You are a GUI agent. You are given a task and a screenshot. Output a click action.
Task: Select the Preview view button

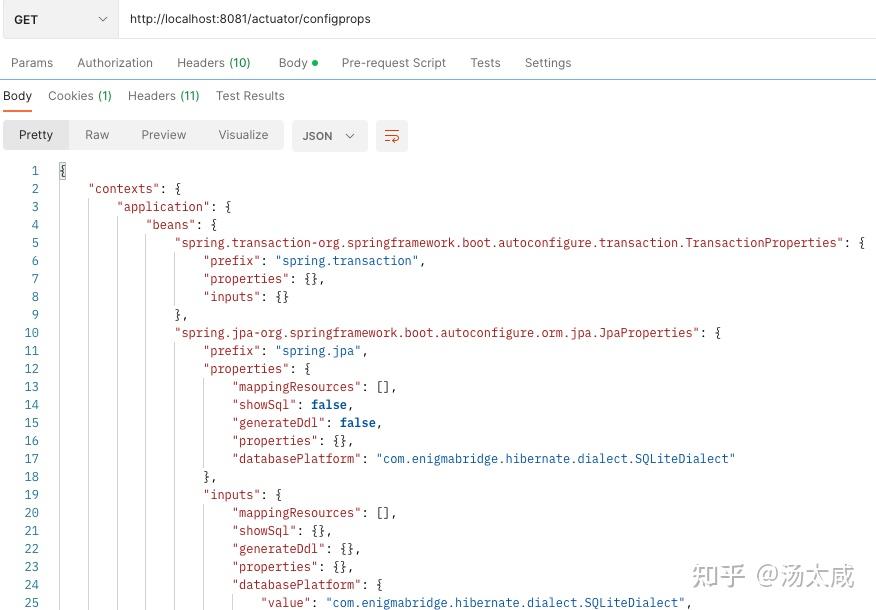click(x=164, y=135)
